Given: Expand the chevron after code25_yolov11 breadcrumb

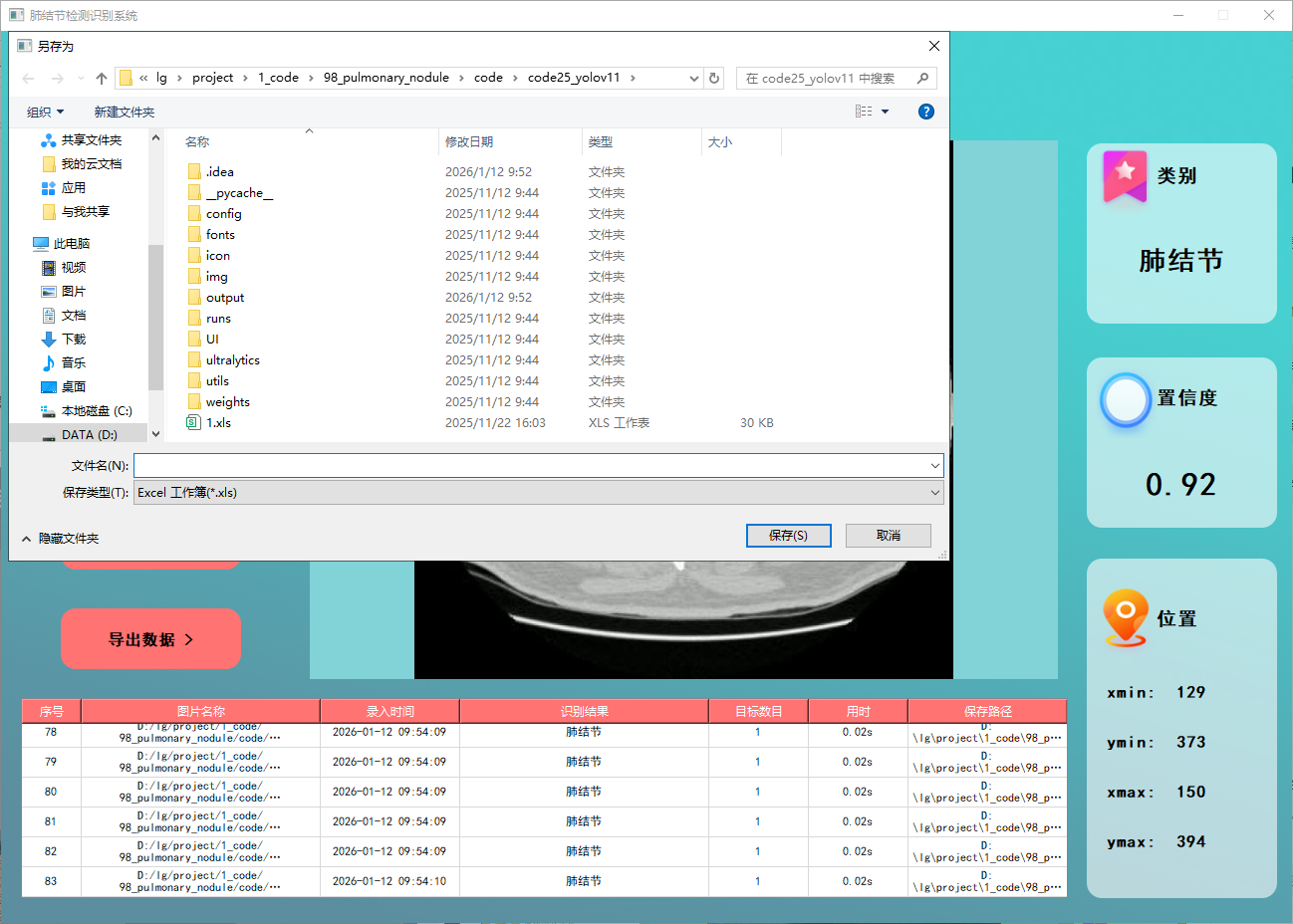Looking at the screenshot, I should click(x=633, y=78).
